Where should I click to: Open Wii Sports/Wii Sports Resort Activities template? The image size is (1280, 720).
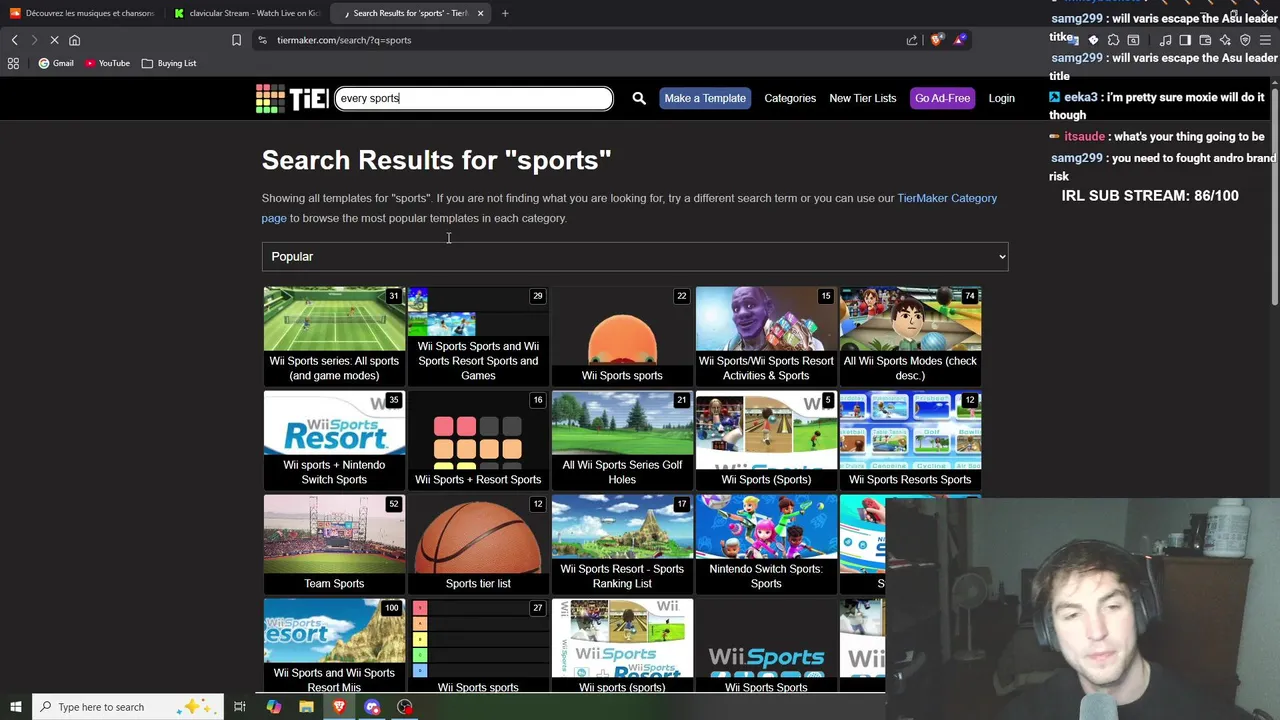click(x=766, y=336)
